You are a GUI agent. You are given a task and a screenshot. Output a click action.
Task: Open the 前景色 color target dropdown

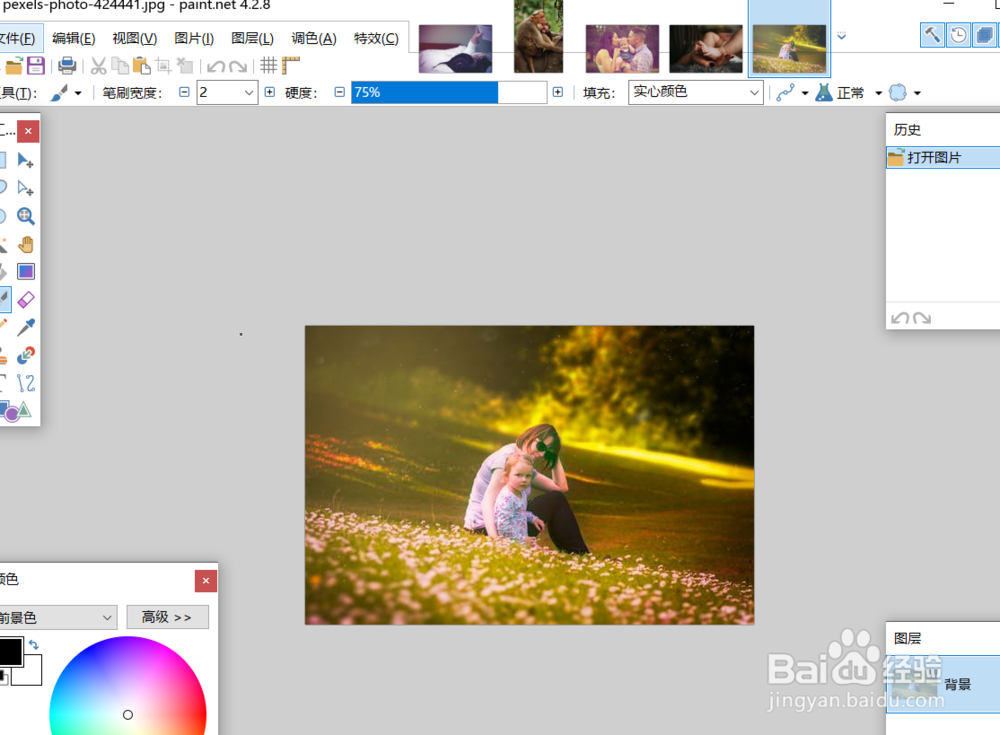(57, 618)
